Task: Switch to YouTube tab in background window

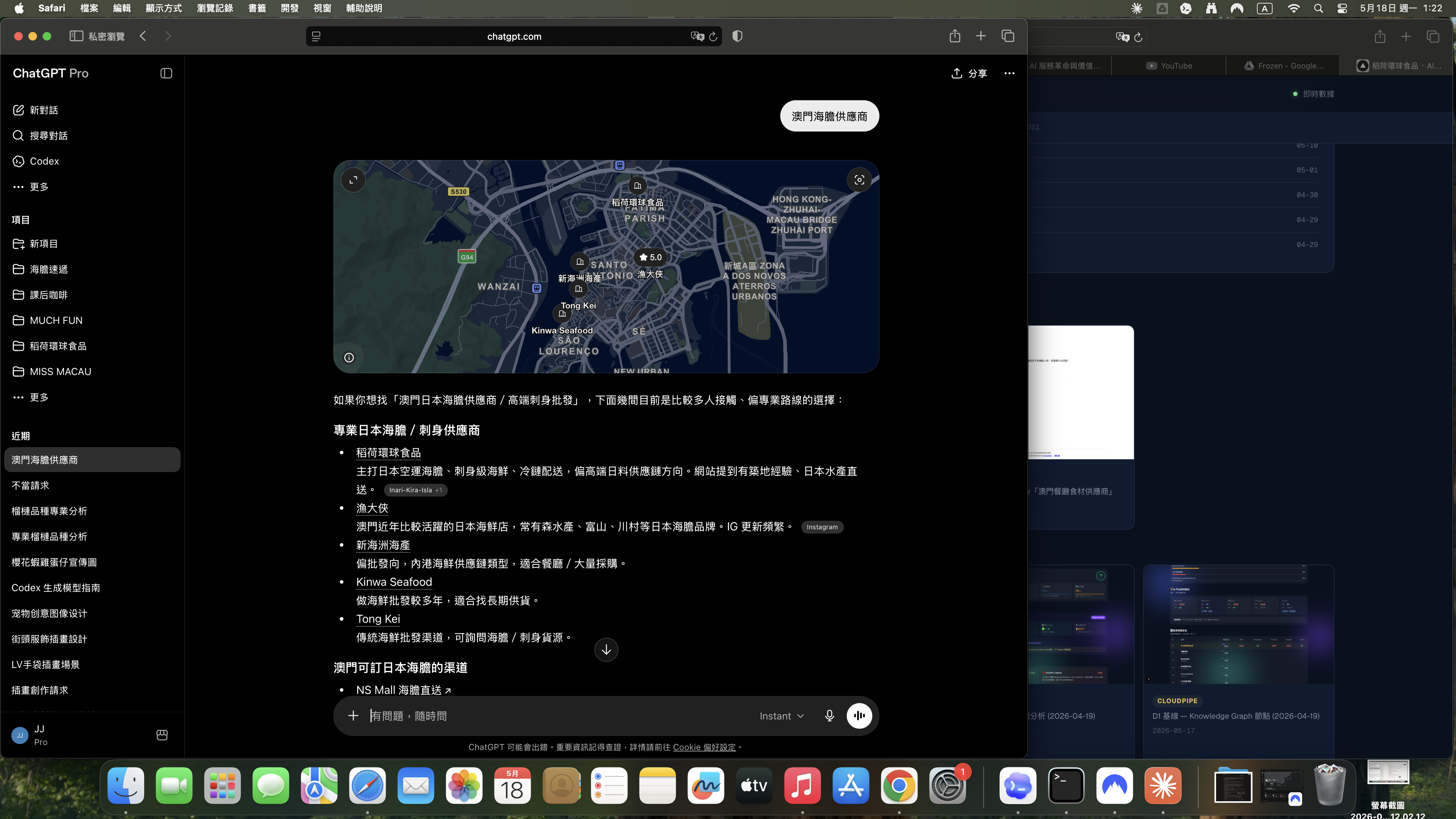Action: tap(1169, 65)
